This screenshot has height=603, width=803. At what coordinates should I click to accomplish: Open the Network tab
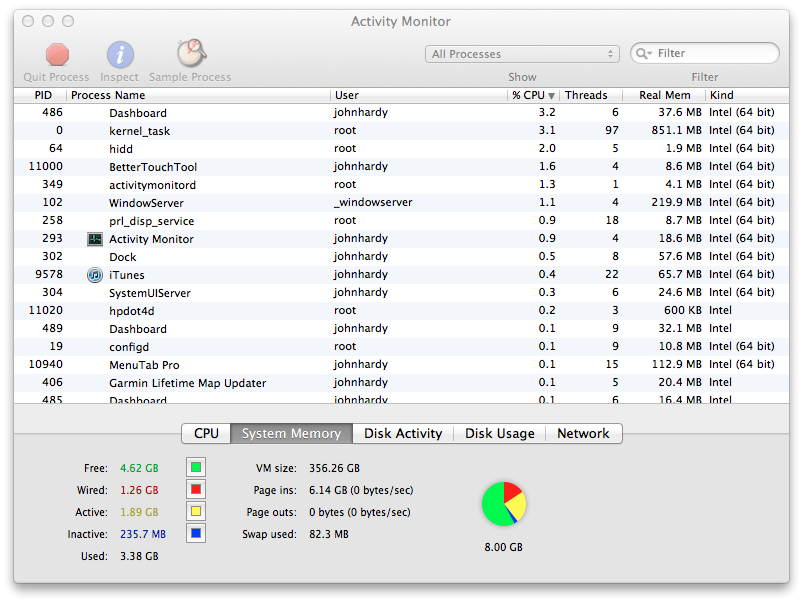583,433
